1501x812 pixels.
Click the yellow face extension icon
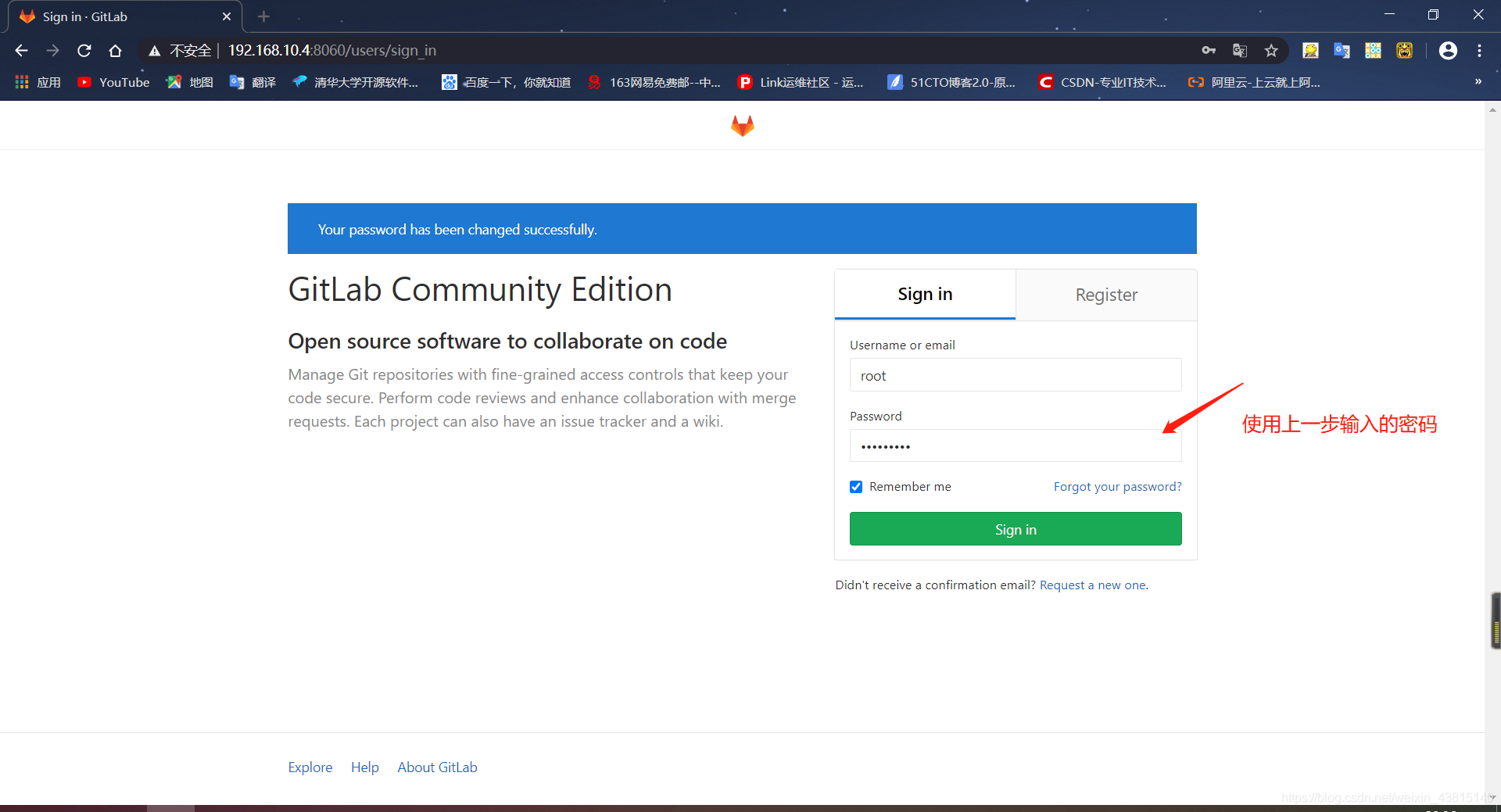point(1405,51)
